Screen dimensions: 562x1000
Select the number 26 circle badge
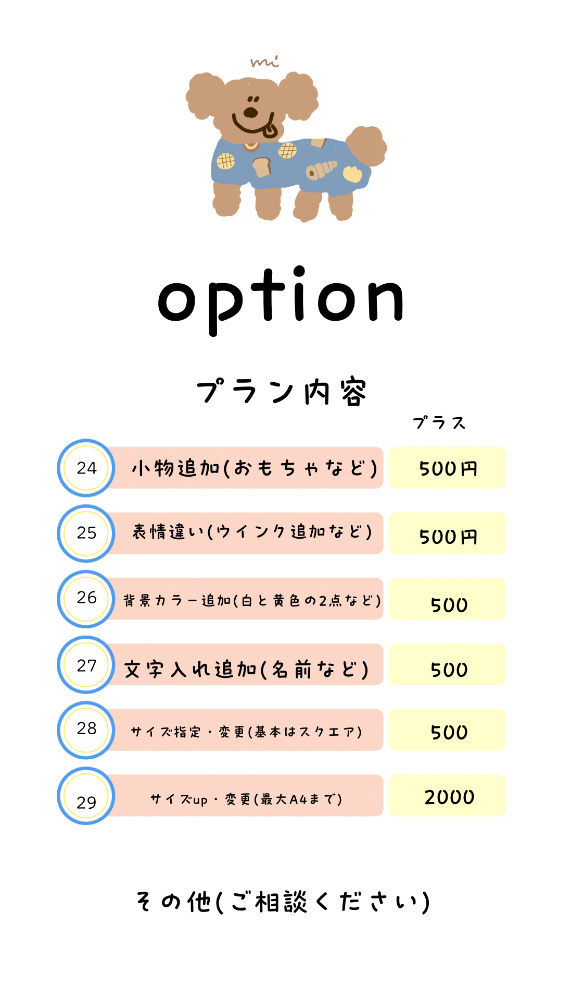click(x=86, y=599)
